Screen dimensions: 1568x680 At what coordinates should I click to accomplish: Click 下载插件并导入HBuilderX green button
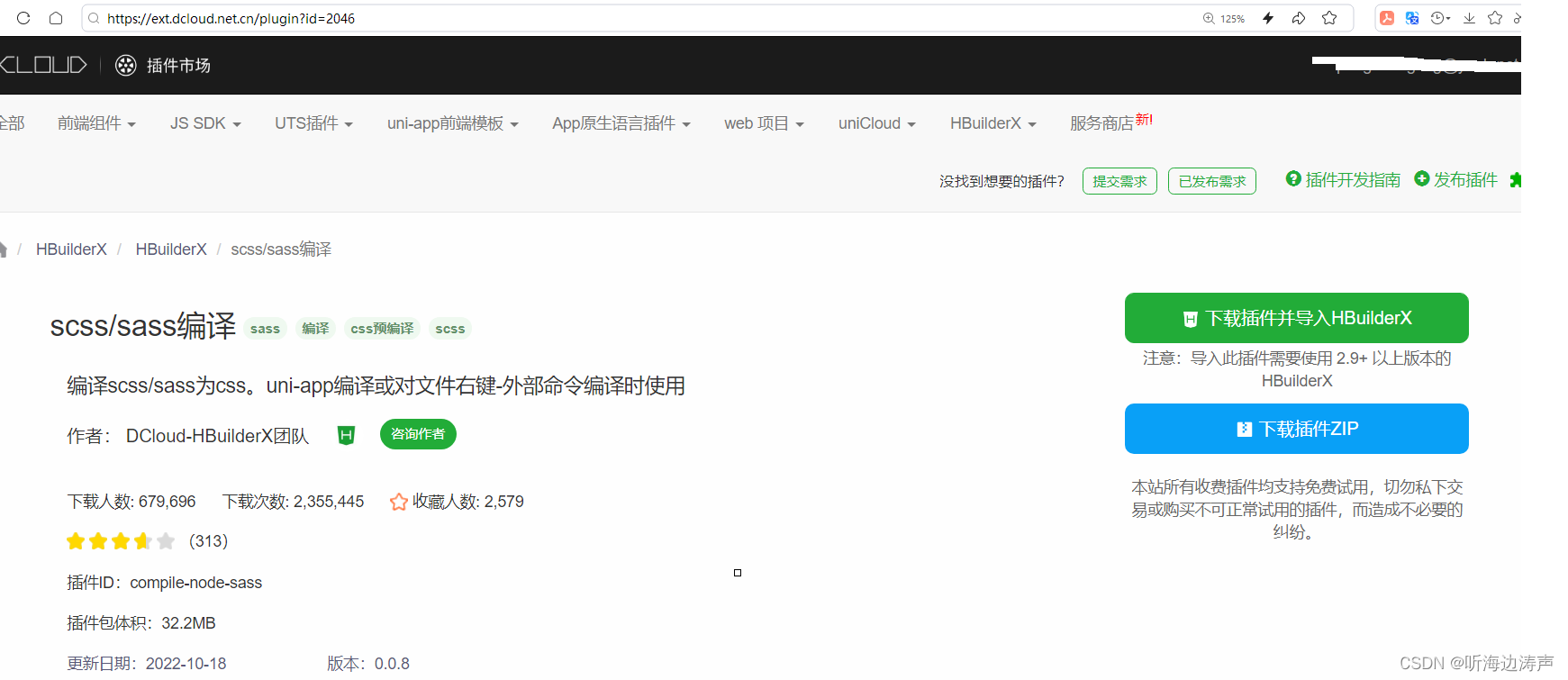1297,318
